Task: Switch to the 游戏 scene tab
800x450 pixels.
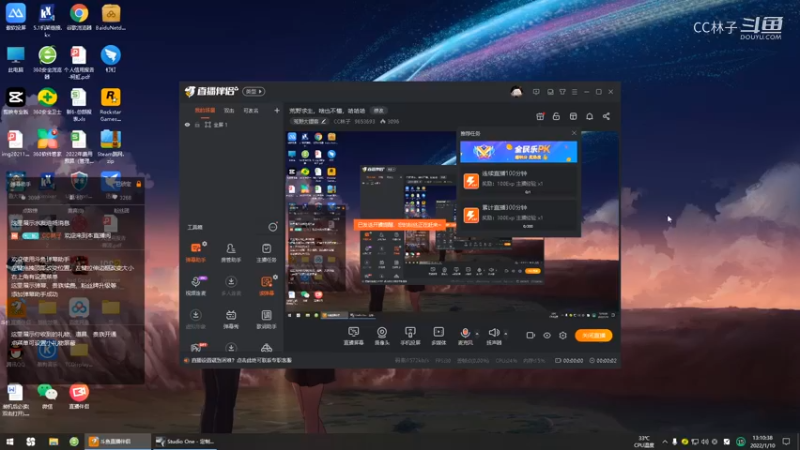Action: [229, 110]
